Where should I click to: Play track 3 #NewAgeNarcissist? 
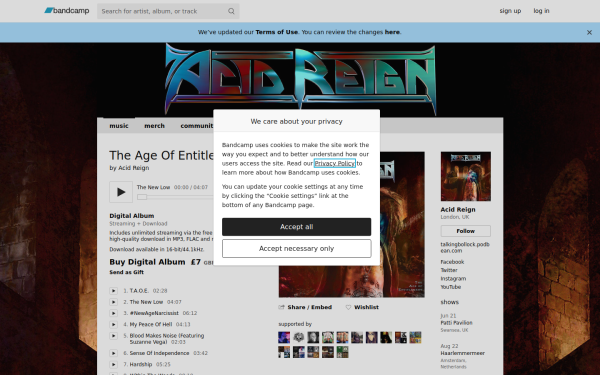[x=113, y=313]
